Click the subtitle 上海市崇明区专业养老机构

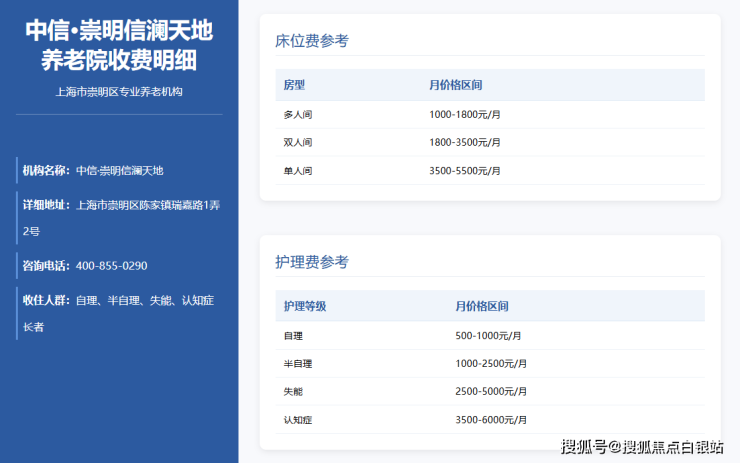pos(119,92)
